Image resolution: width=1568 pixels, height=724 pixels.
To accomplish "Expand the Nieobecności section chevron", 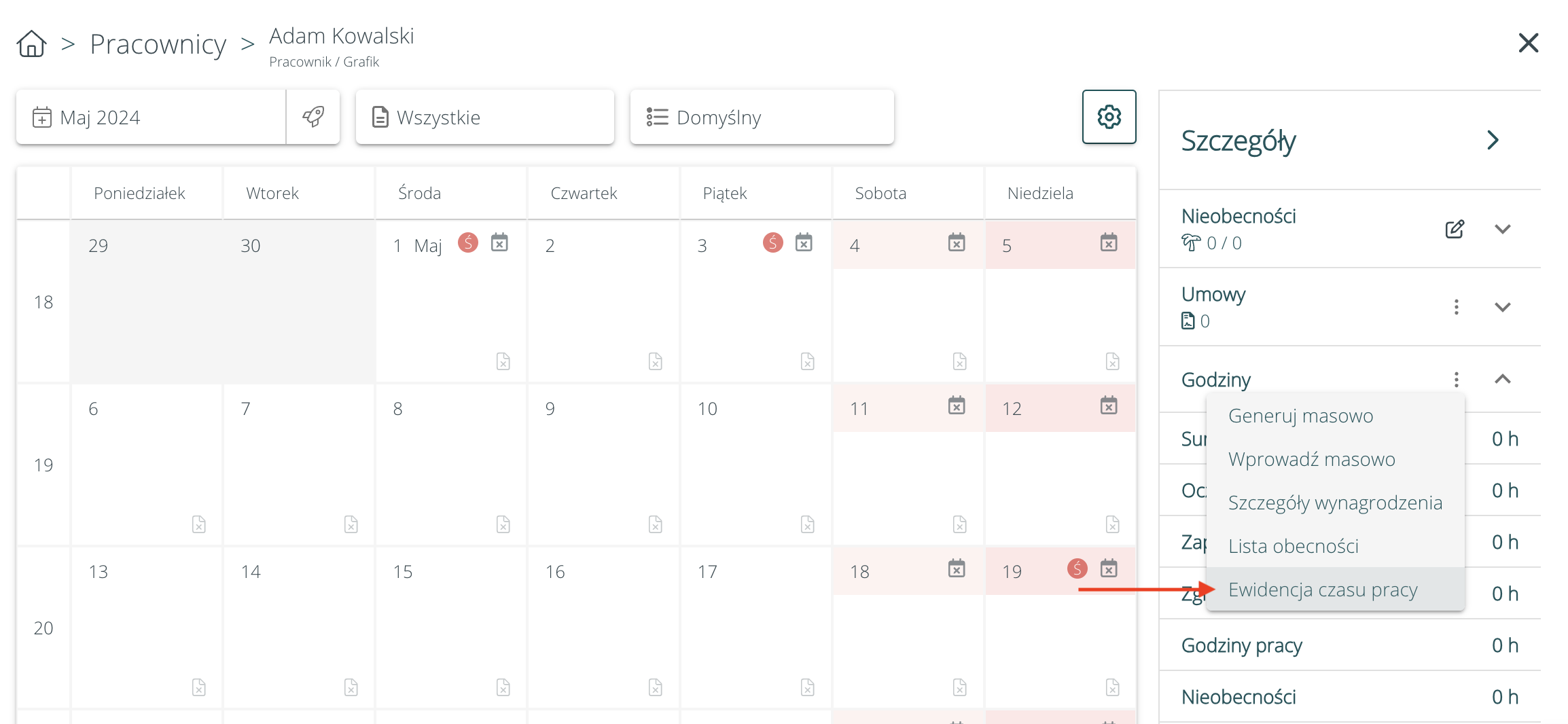I will coord(1502,229).
